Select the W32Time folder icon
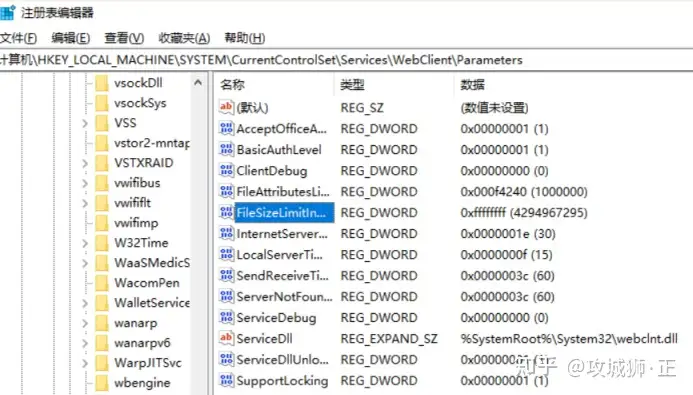Screen dimensions: 693x395 [x=102, y=243]
